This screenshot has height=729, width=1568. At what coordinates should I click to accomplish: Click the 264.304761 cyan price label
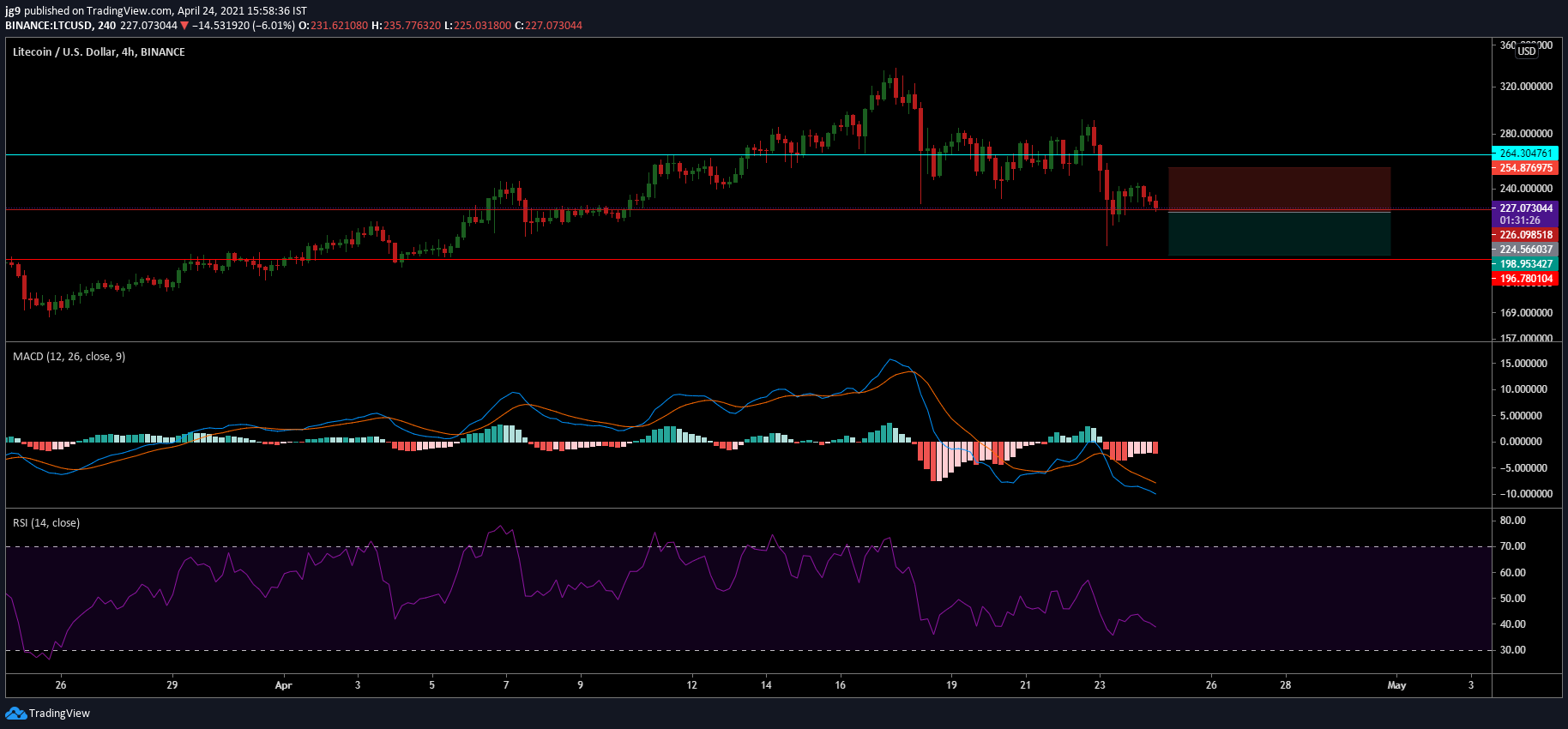(1526, 154)
